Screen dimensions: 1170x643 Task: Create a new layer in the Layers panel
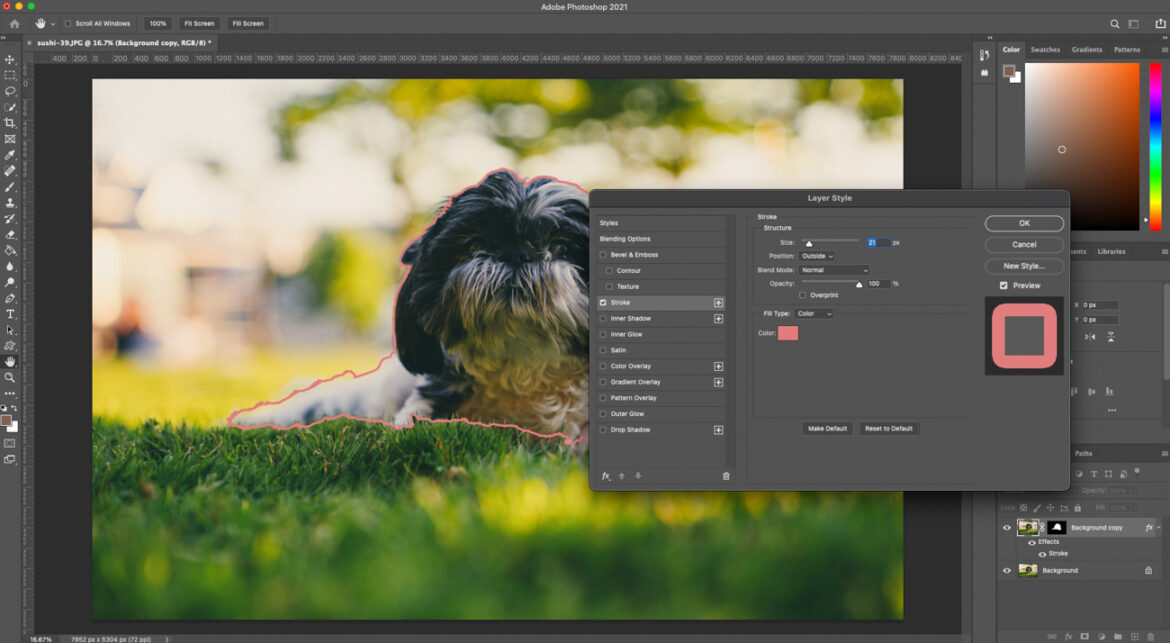(1134, 636)
